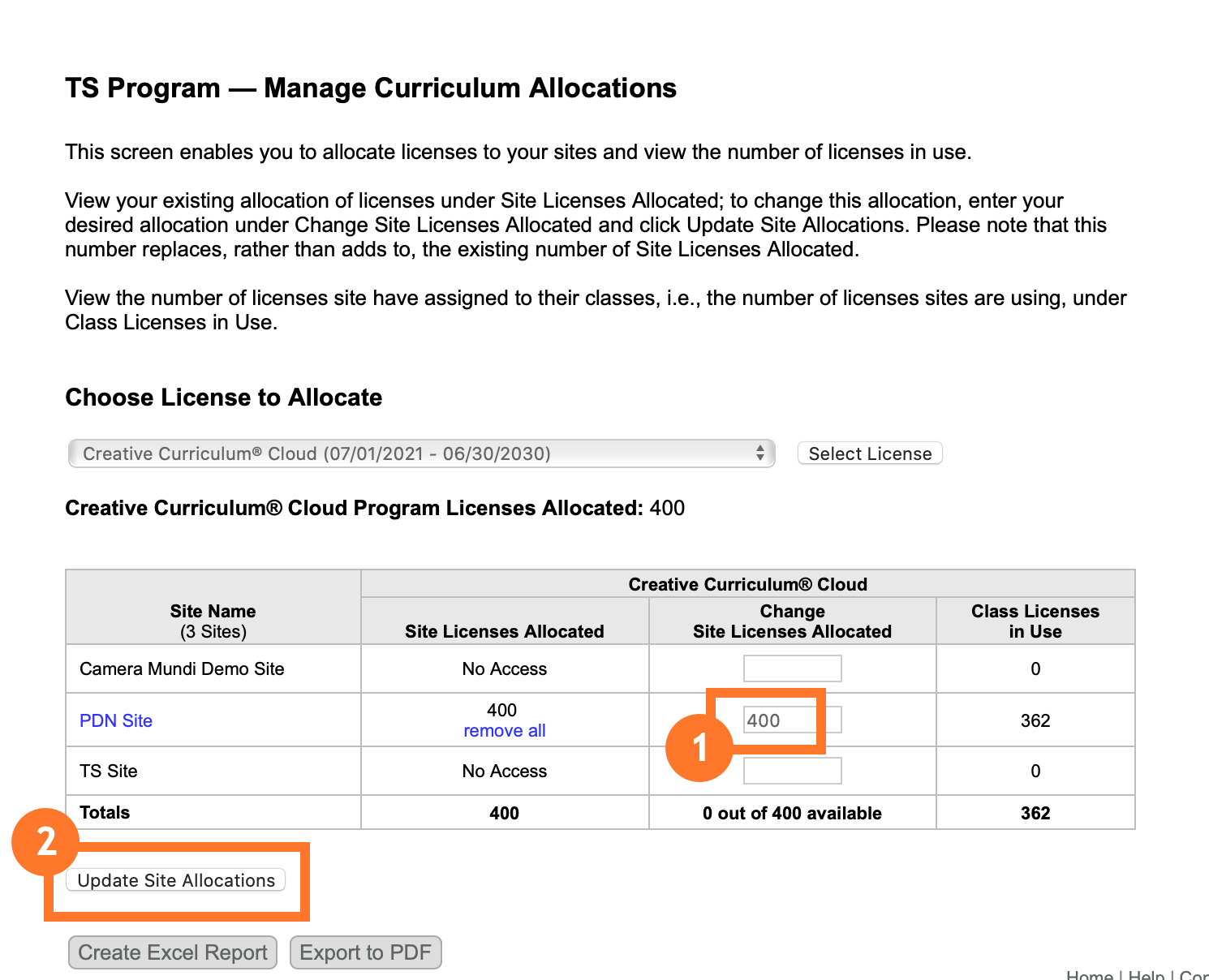Click the Site Licenses Allocated column header
1209x980 pixels.
point(504,631)
